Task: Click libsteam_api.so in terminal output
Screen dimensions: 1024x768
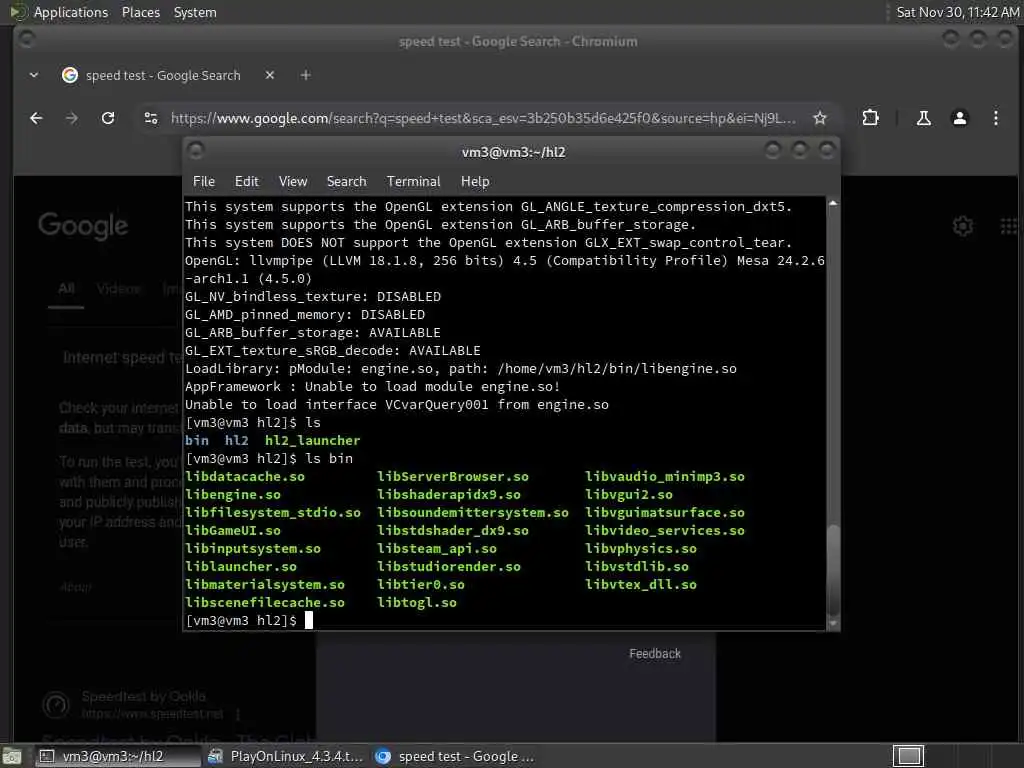Action: 437,549
